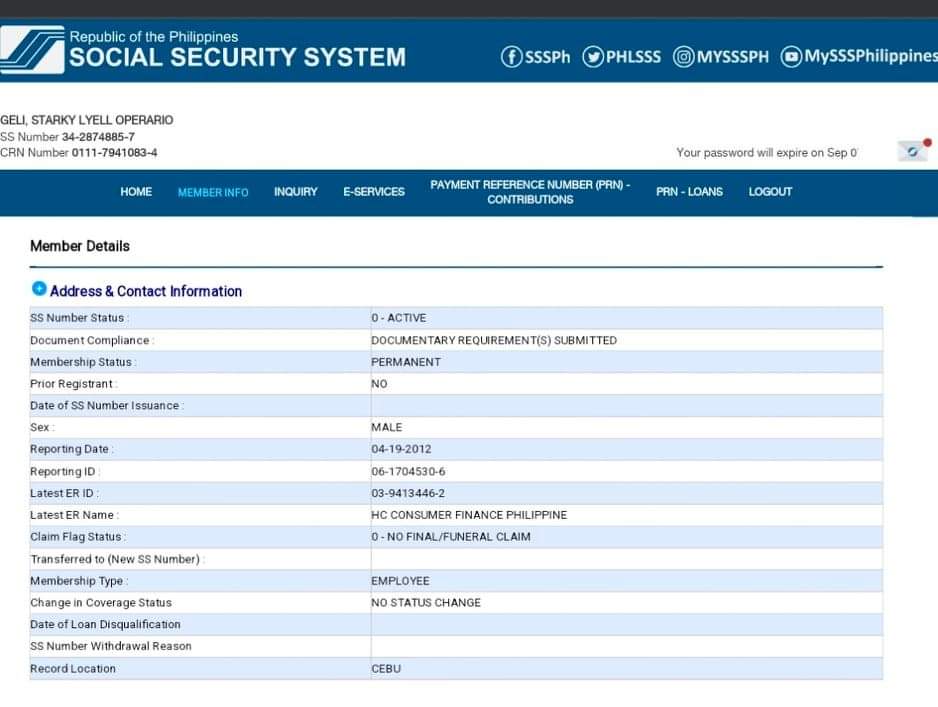The image size is (938, 707).
Task: Click the notification icon with red dot
Action: tap(913, 151)
